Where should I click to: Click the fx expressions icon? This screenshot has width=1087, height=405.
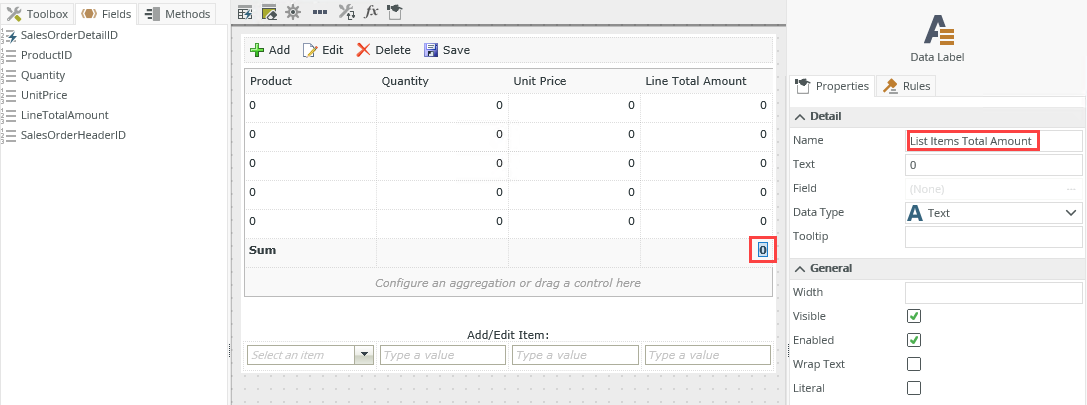[x=370, y=12]
